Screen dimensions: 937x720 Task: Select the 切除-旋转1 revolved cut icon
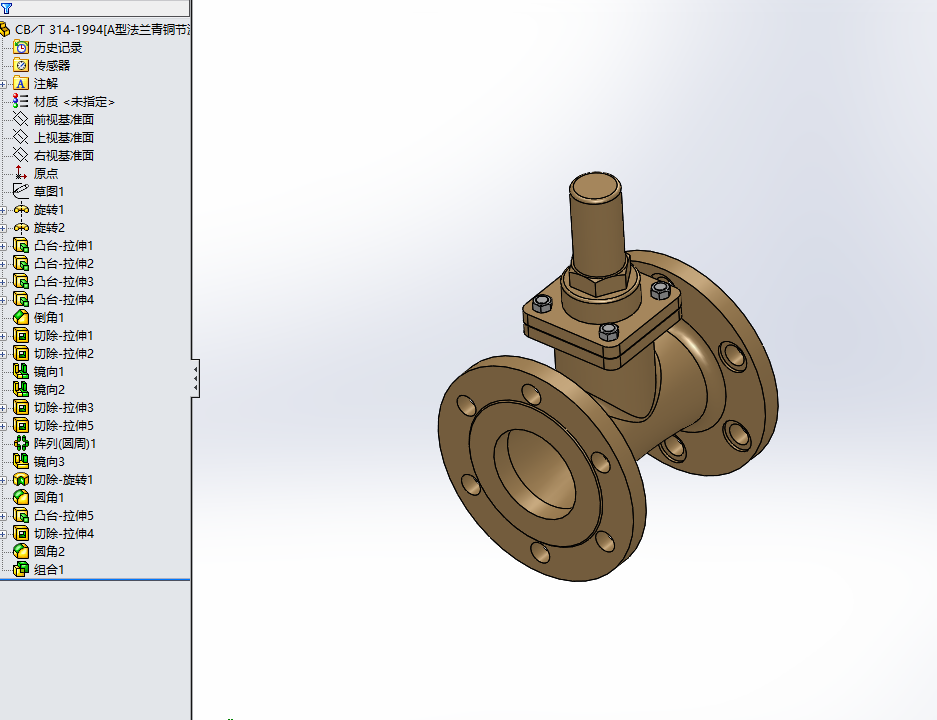(x=21, y=480)
